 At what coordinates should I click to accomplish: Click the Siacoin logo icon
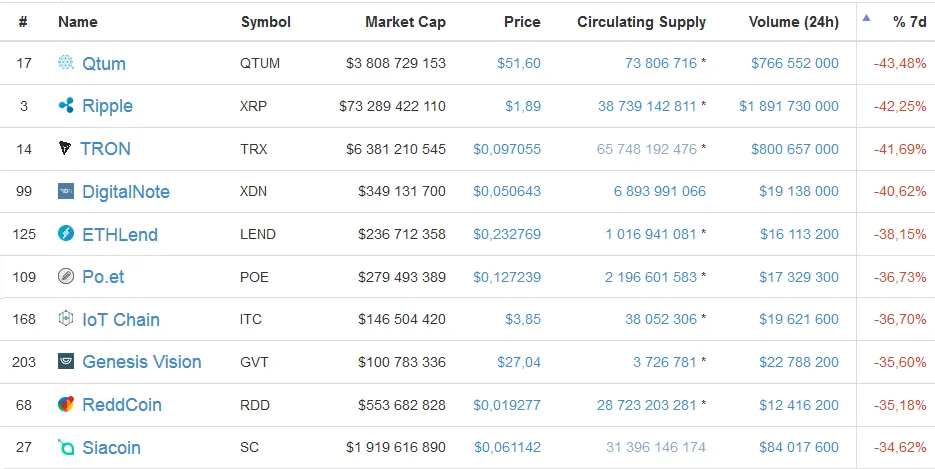[66, 447]
